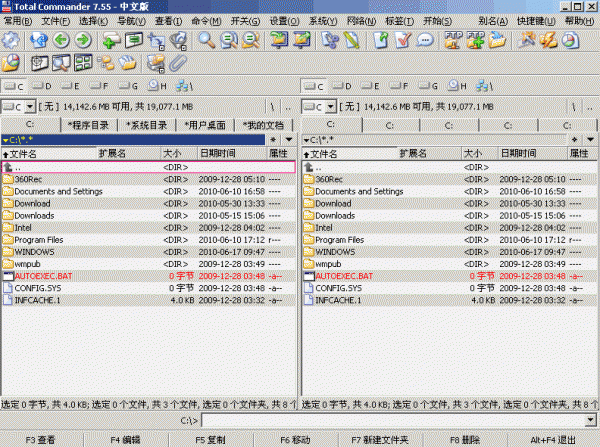Select Intel folder in left panel
This screenshot has width=600, height=447.
[x=148, y=228]
